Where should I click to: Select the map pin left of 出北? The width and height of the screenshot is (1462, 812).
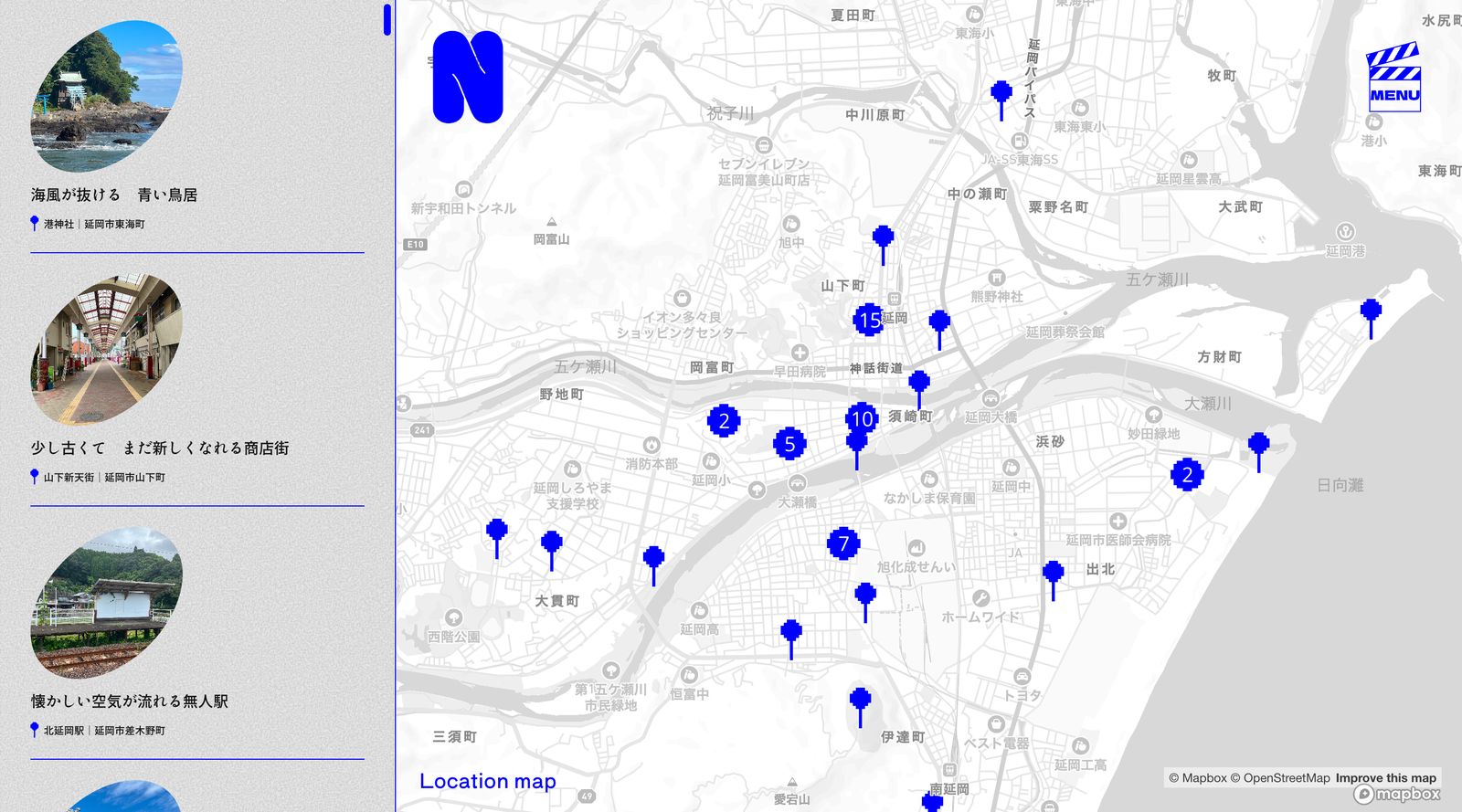click(1054, 580)
